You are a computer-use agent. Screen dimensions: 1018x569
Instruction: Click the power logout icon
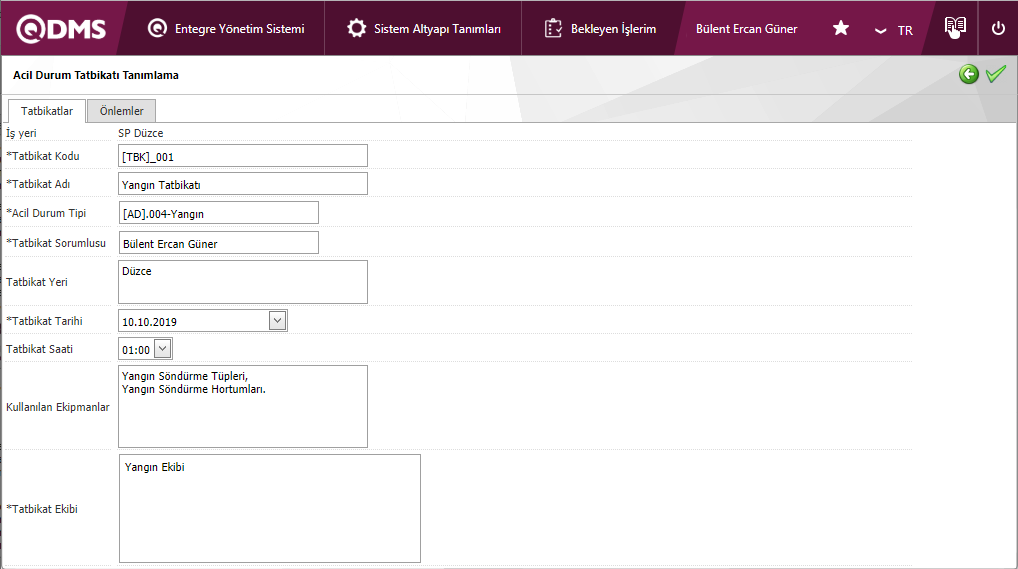tap(998, 29)
